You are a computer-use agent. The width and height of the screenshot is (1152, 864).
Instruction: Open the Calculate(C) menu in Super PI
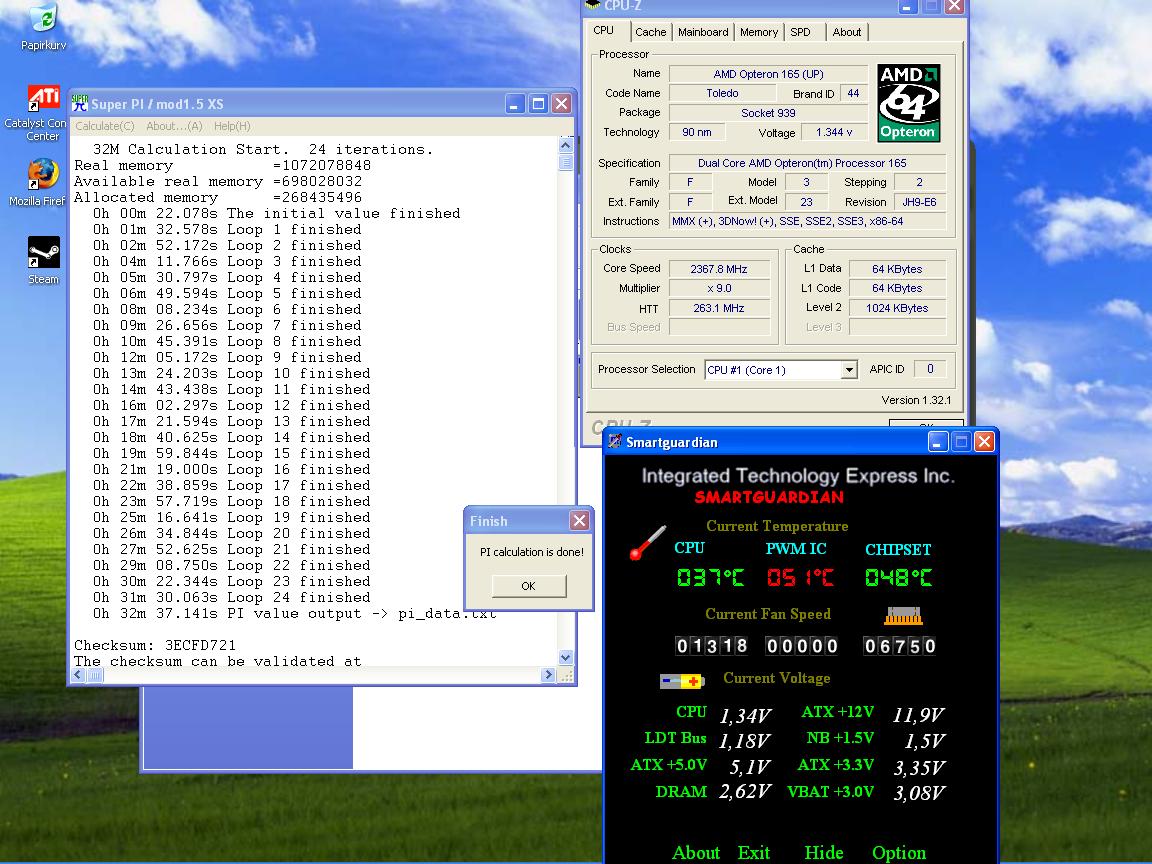tap(105, 126)
